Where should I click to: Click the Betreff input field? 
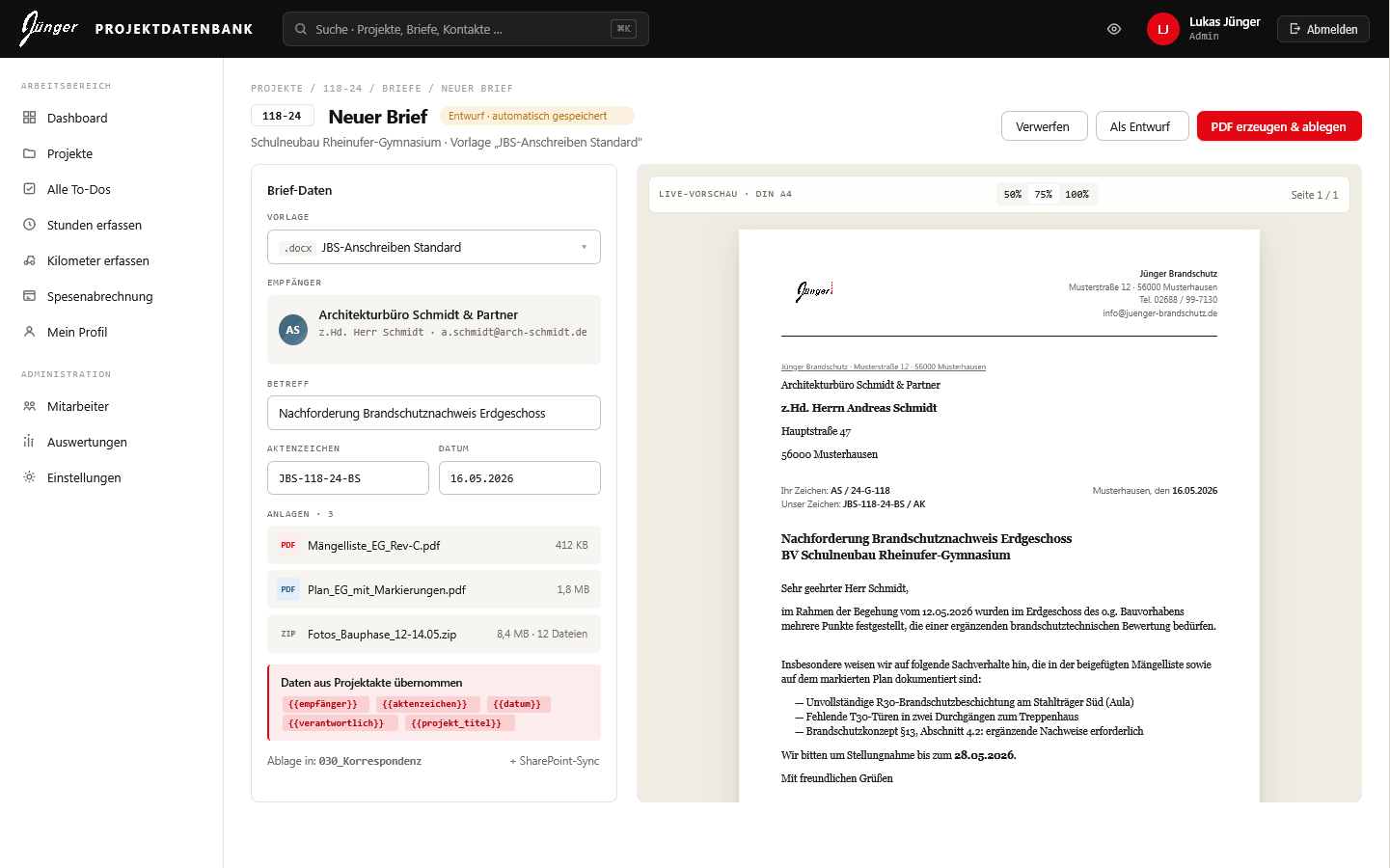click(x=434, y=413)
